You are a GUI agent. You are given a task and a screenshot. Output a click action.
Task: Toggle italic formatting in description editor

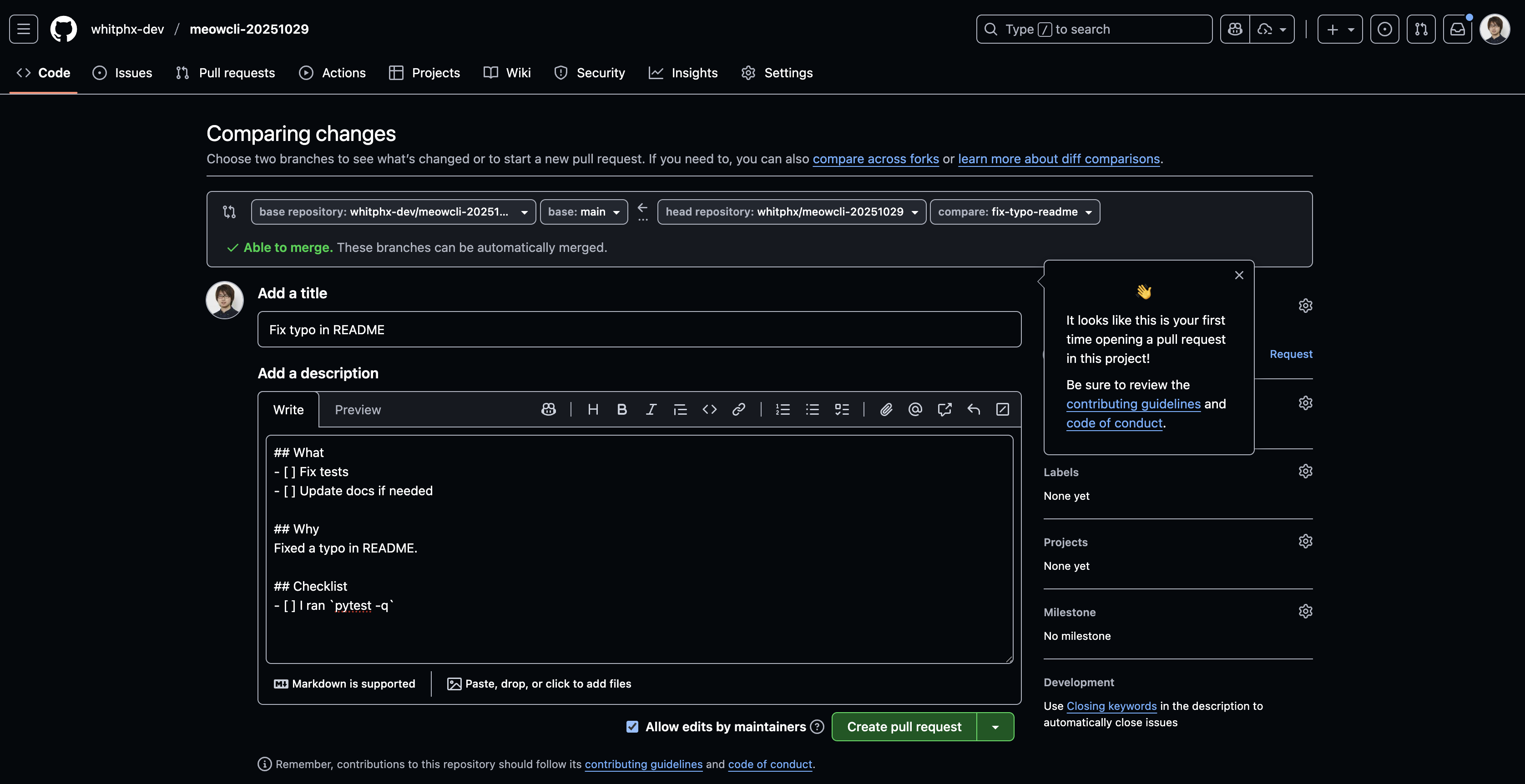651,409
